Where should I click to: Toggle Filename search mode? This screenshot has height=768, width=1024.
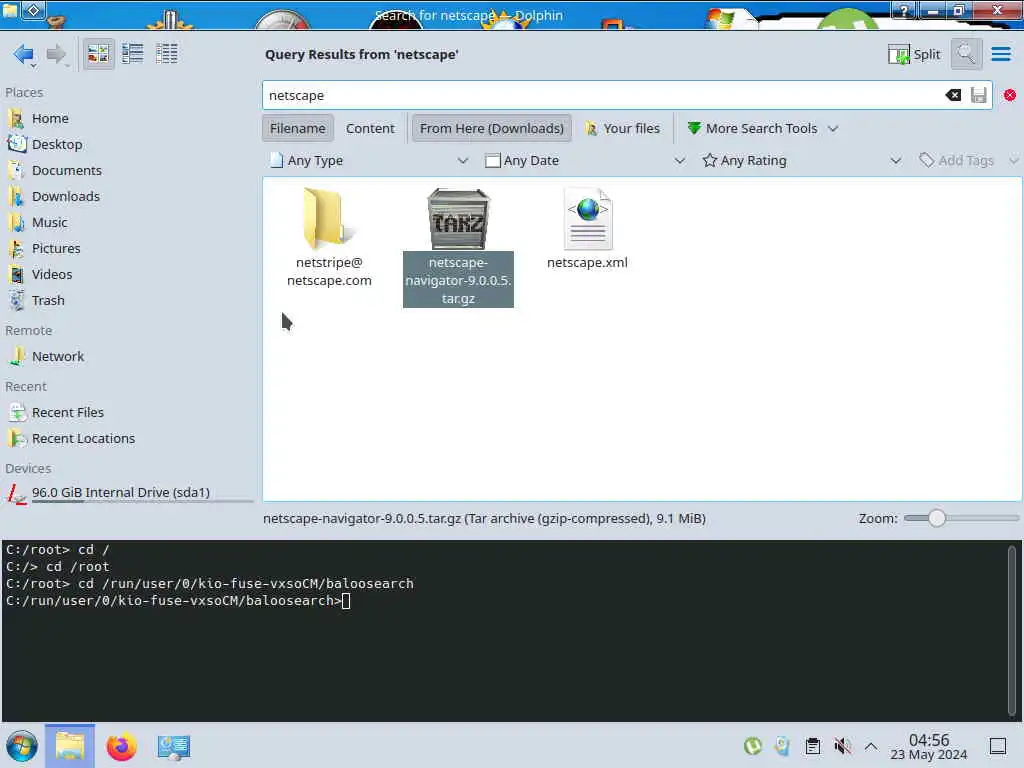[x=297, y=129]
